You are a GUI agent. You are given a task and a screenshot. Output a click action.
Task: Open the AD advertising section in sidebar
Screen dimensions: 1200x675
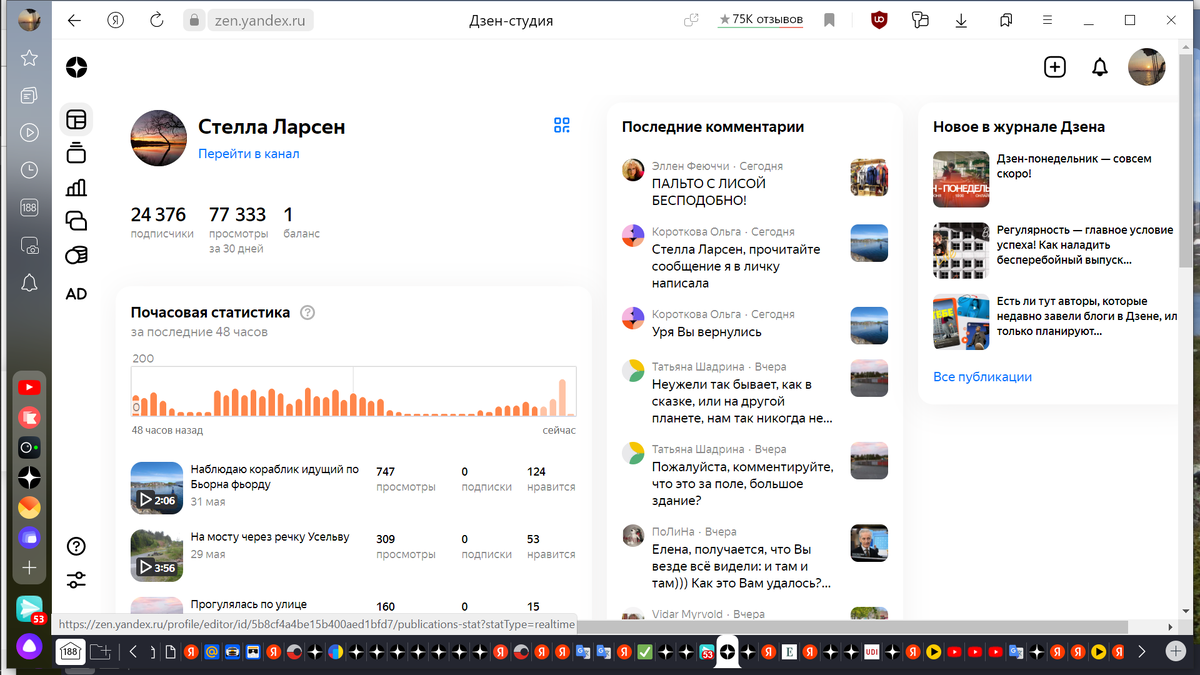(76, 294)
